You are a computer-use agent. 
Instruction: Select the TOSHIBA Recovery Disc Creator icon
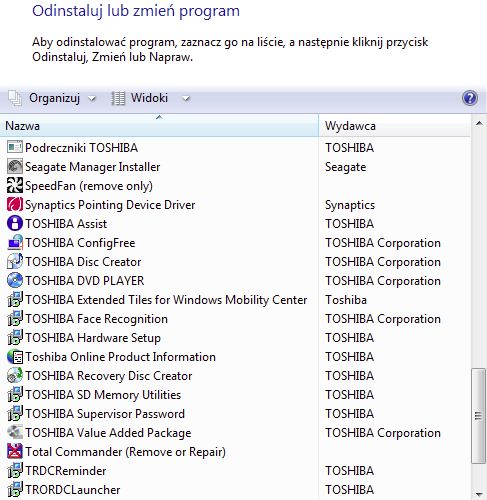[x=15, y=376]
